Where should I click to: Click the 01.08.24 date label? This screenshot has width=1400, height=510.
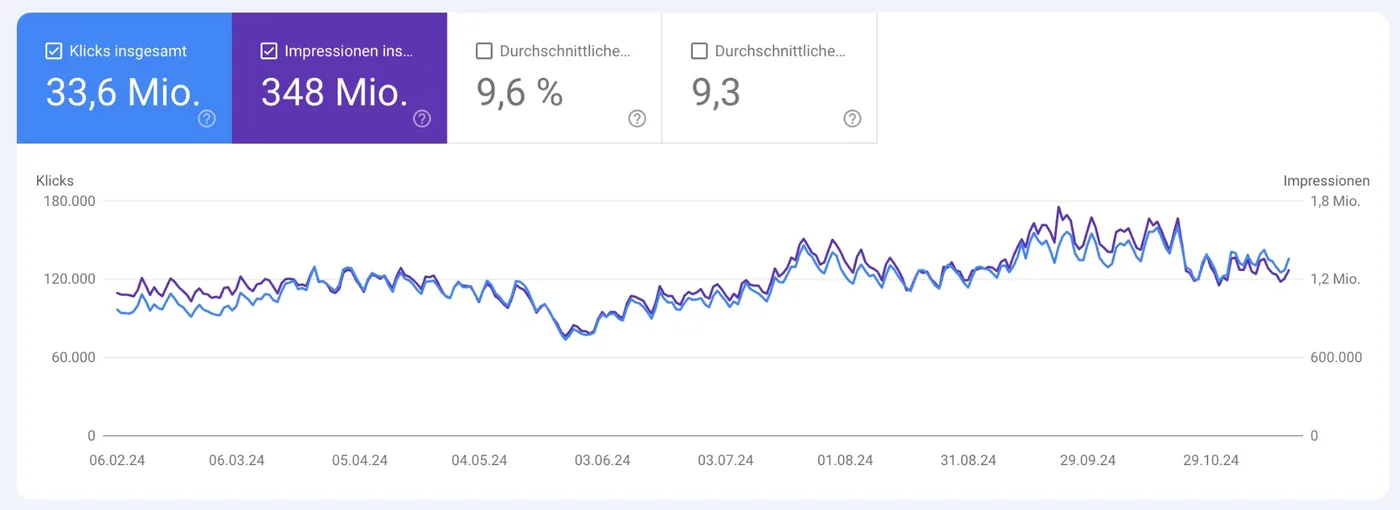[845, 461]
